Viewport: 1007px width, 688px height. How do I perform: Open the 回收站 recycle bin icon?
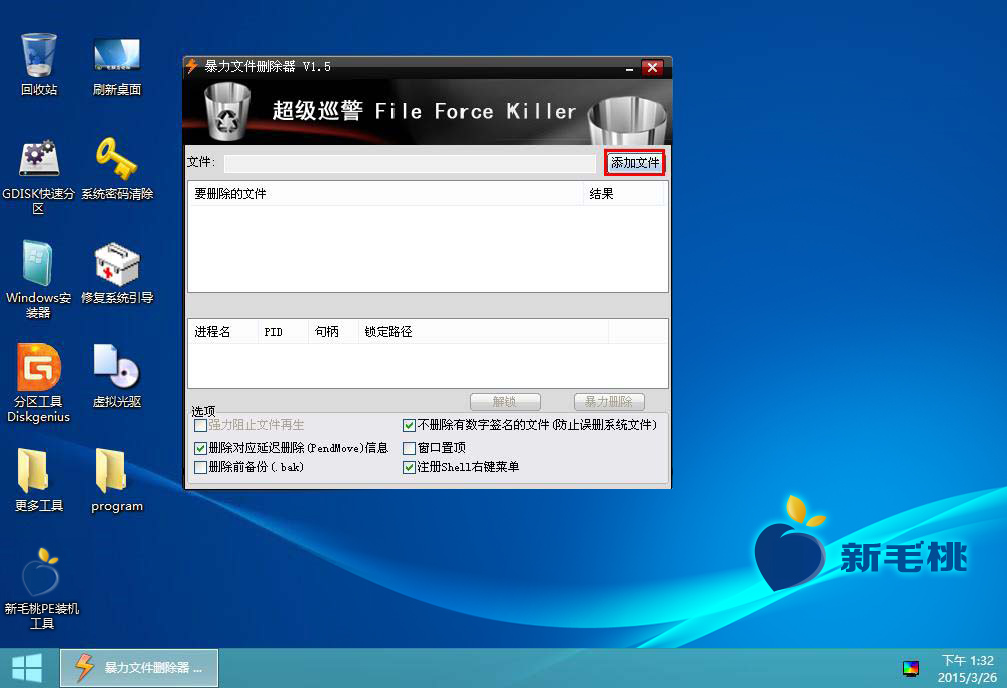click(39, 64)
